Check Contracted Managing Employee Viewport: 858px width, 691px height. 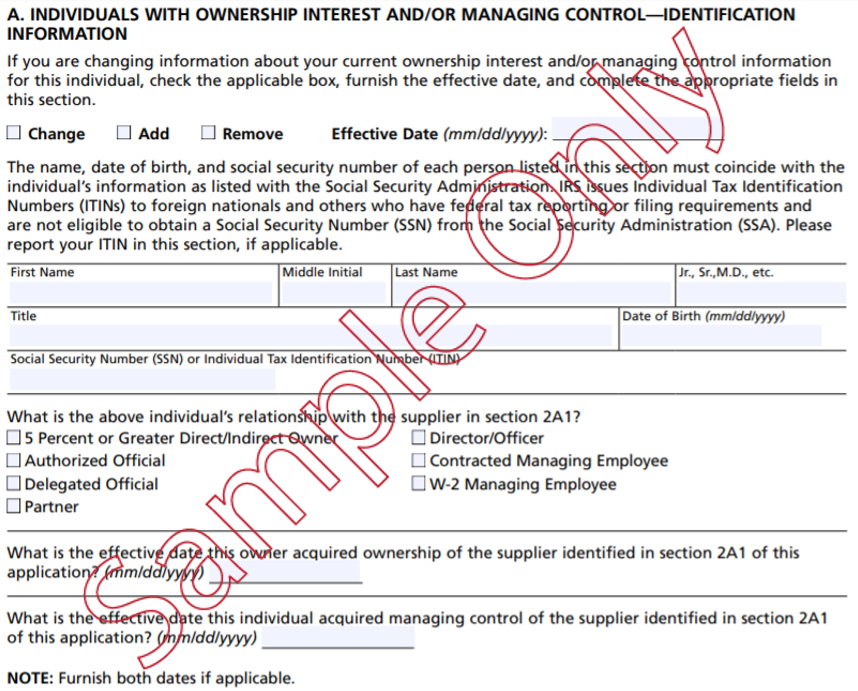[x=418, y=461]
